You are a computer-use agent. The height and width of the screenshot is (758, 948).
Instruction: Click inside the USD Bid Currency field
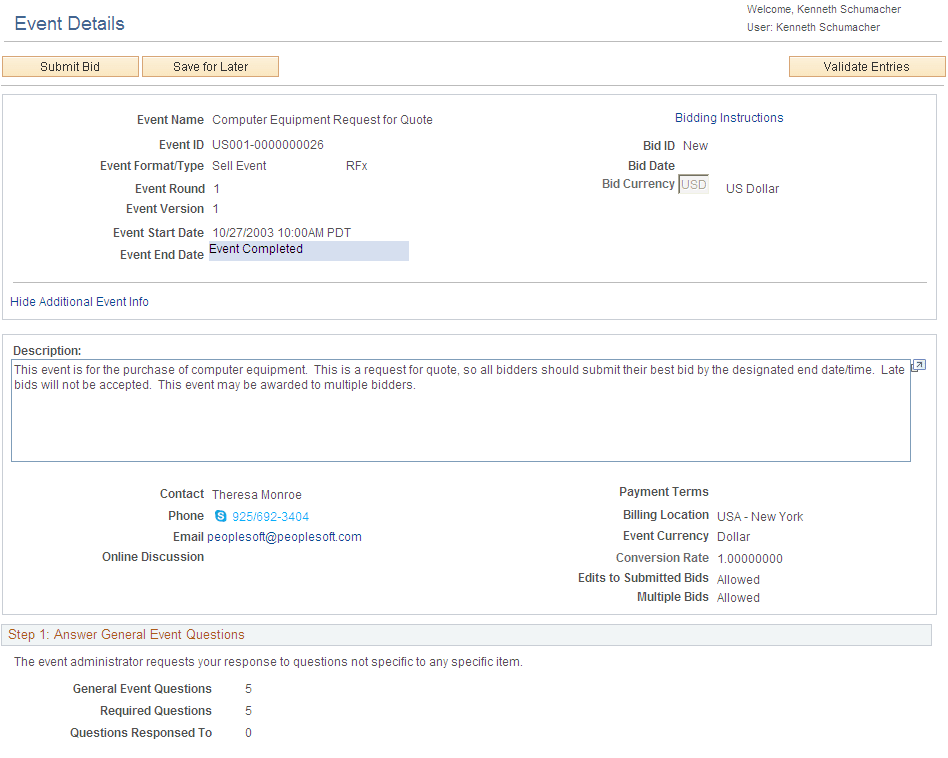[x=693, y=184]
